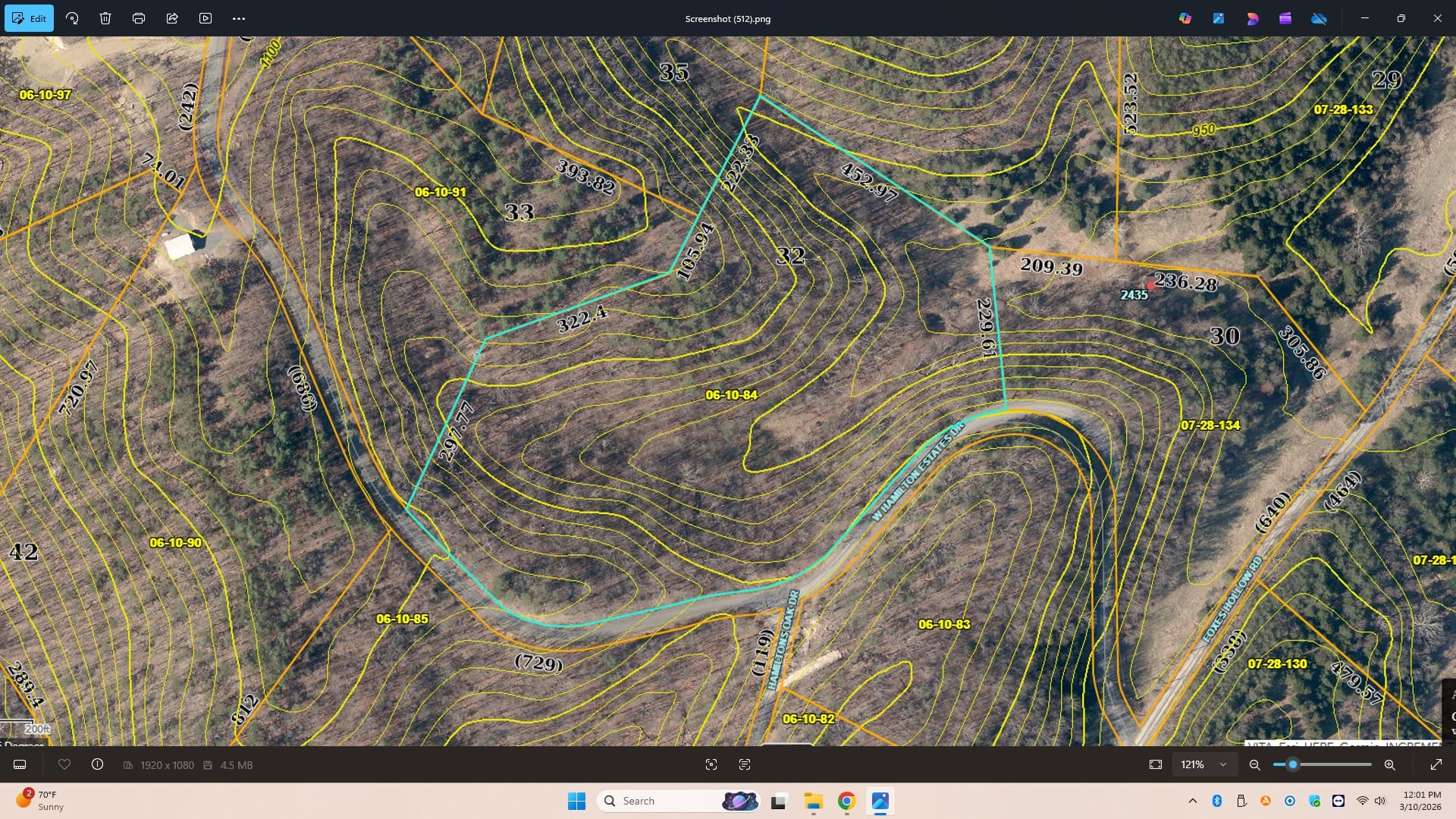
Task: Enter full screen with expand arrows
Action: click(1436, 764)
